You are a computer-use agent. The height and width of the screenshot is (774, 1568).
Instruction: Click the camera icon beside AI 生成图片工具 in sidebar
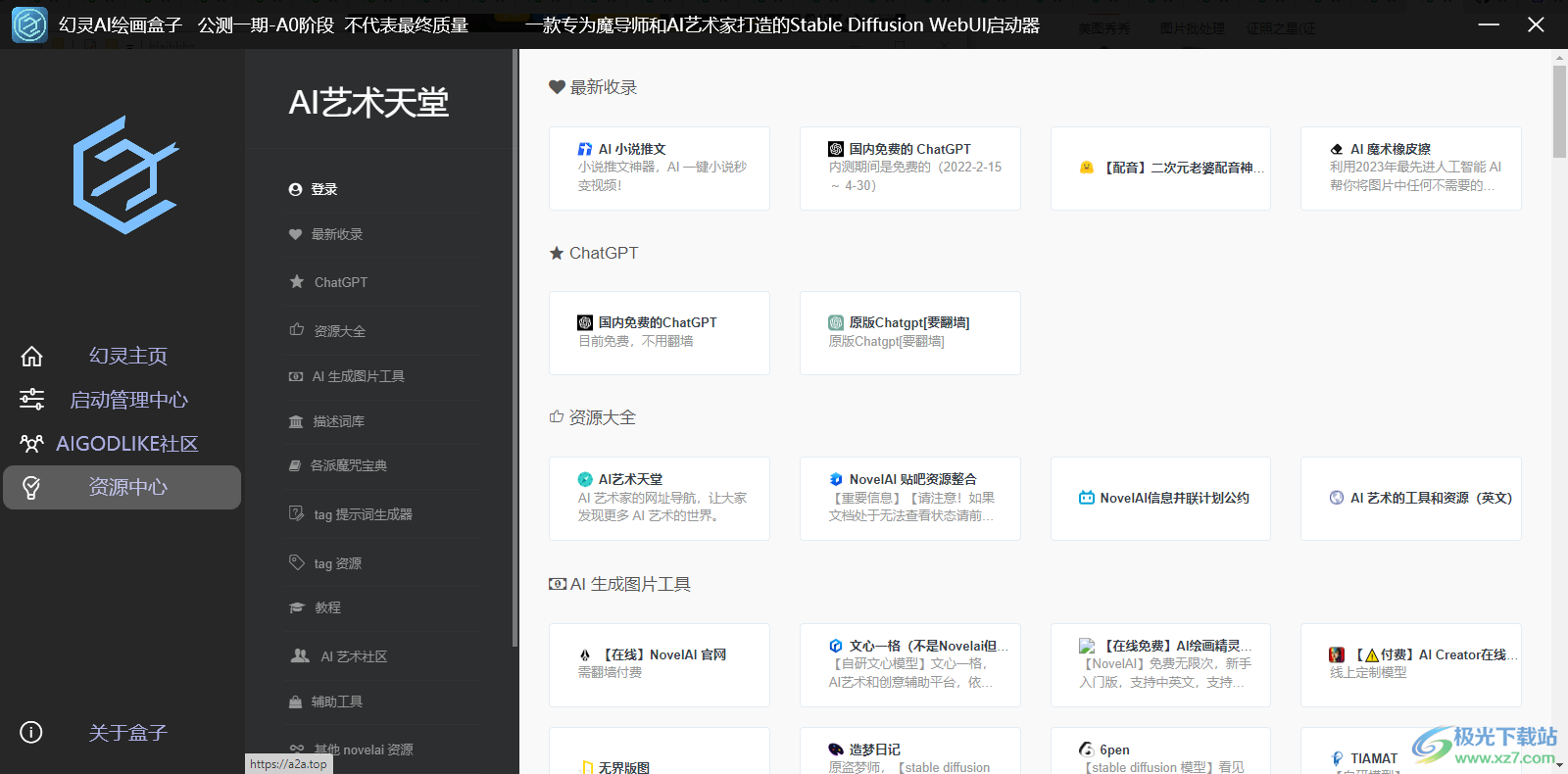[296, 376]
